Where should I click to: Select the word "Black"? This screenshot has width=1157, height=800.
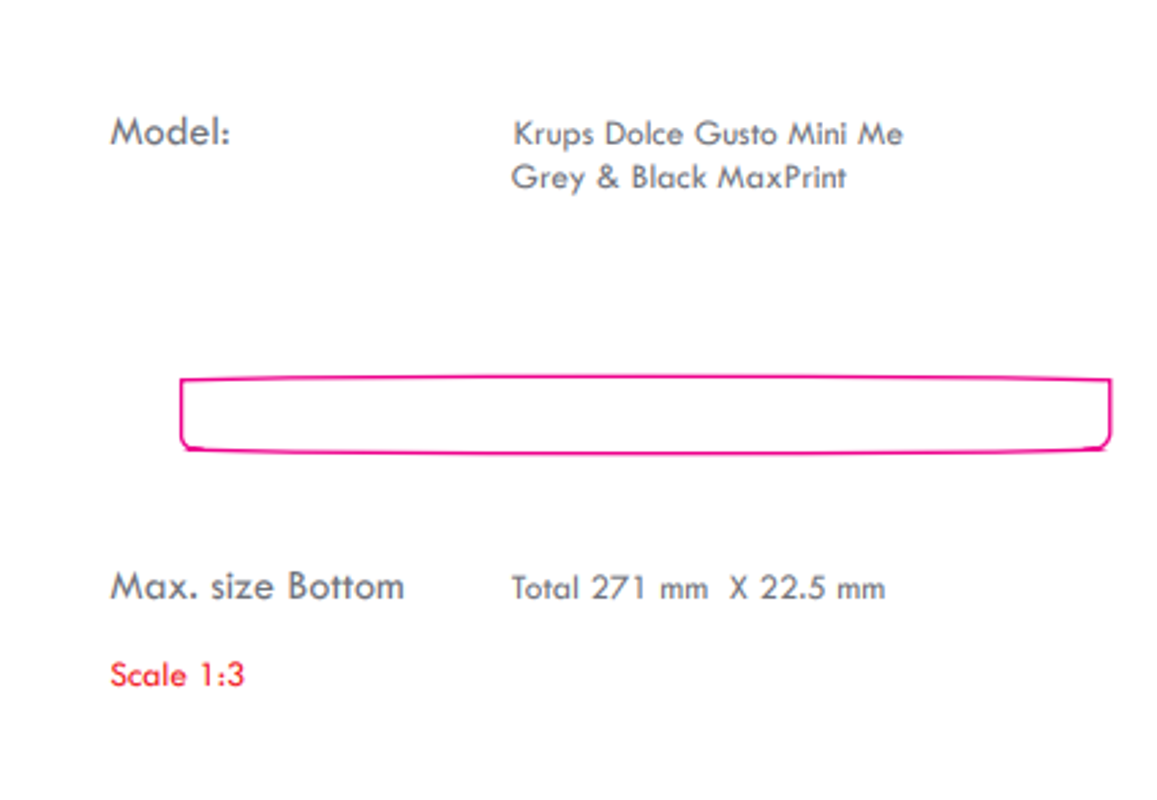(x=669, y=177)
